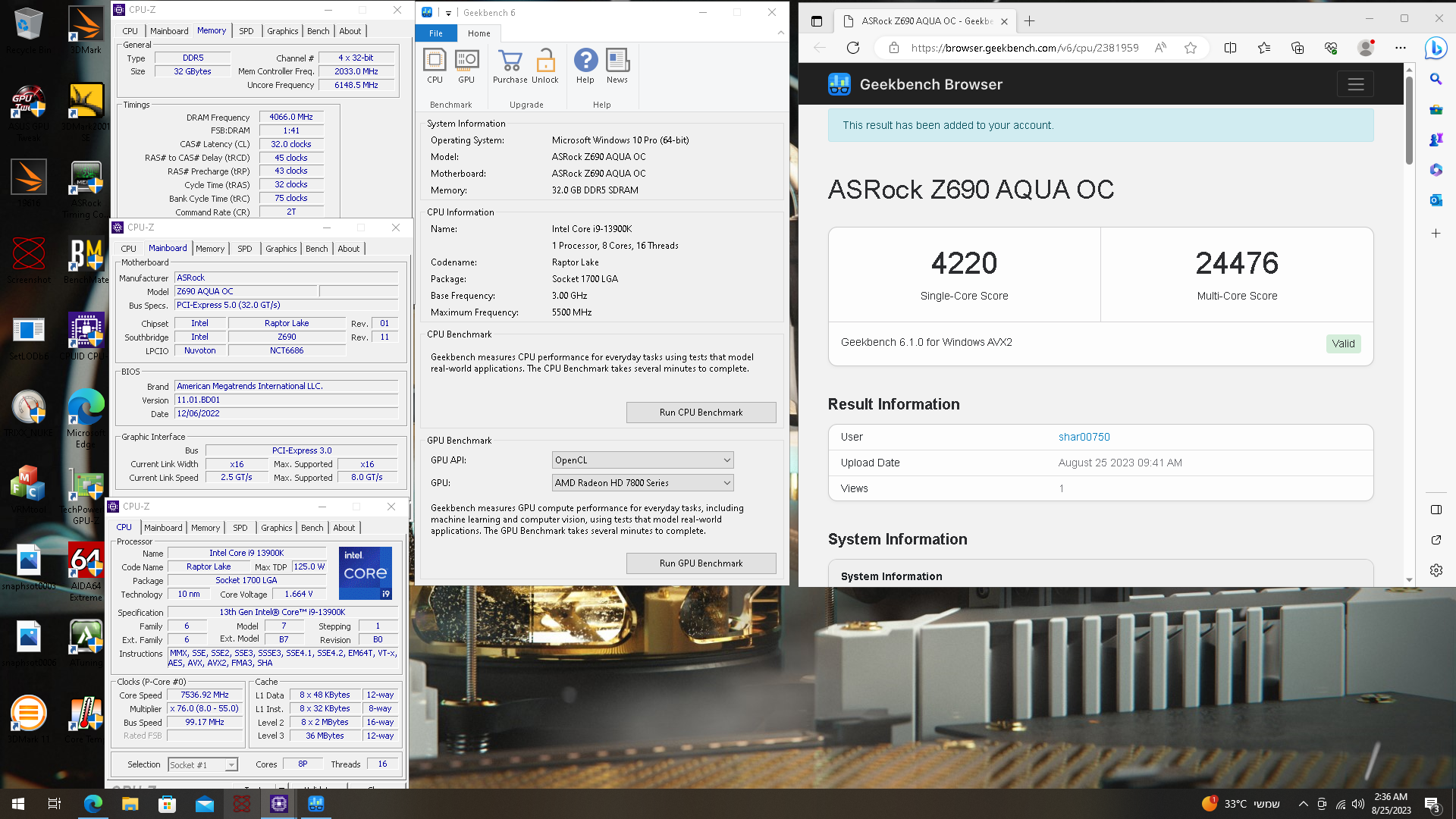Select the About tab in top CPU-Z window
The image size is (1456, 819).
click(350, 31)
